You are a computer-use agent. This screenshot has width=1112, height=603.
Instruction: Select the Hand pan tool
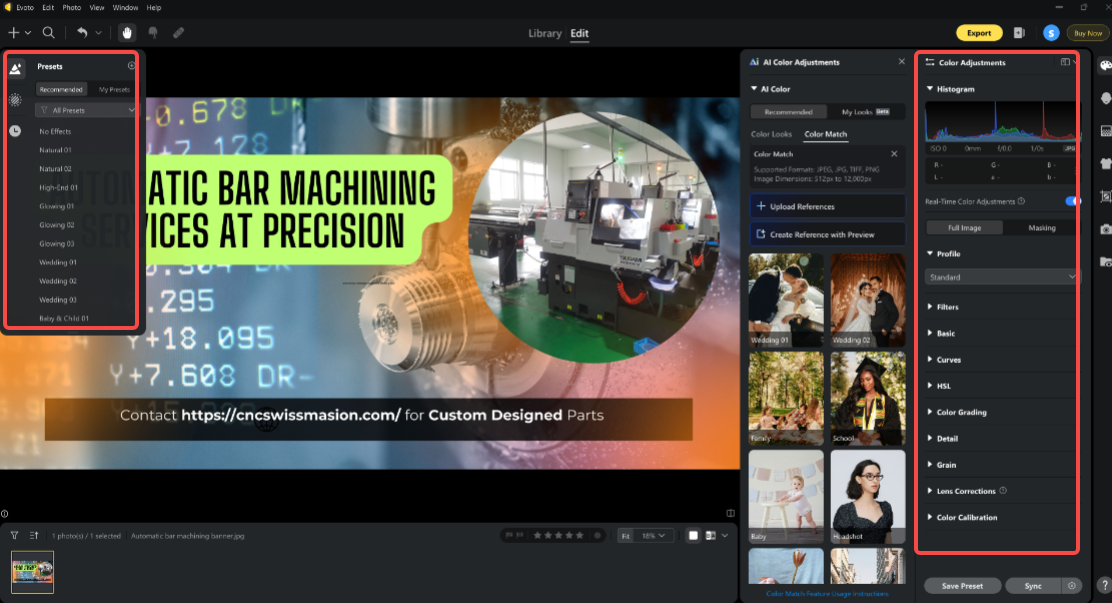point(127,33)
